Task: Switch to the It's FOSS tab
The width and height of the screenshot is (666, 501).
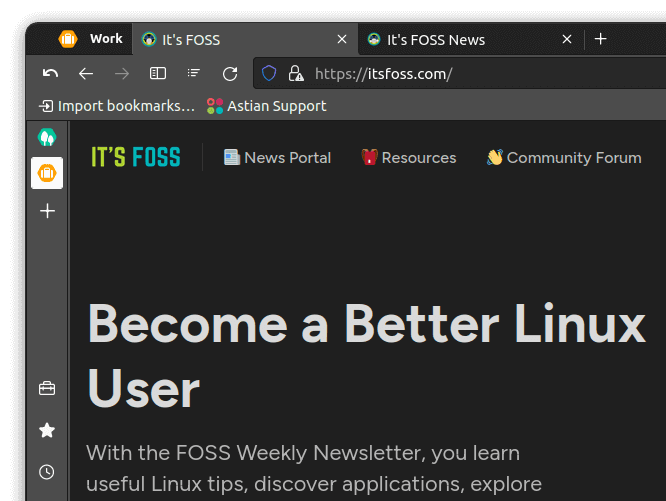Action: (x=245, y=39)
